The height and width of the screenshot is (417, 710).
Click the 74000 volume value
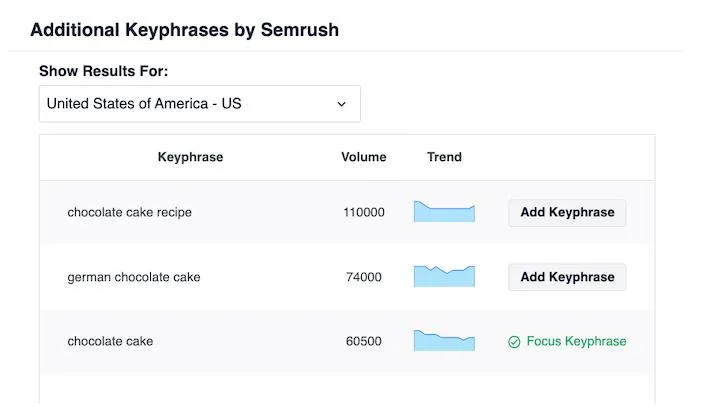pos(363,277)
